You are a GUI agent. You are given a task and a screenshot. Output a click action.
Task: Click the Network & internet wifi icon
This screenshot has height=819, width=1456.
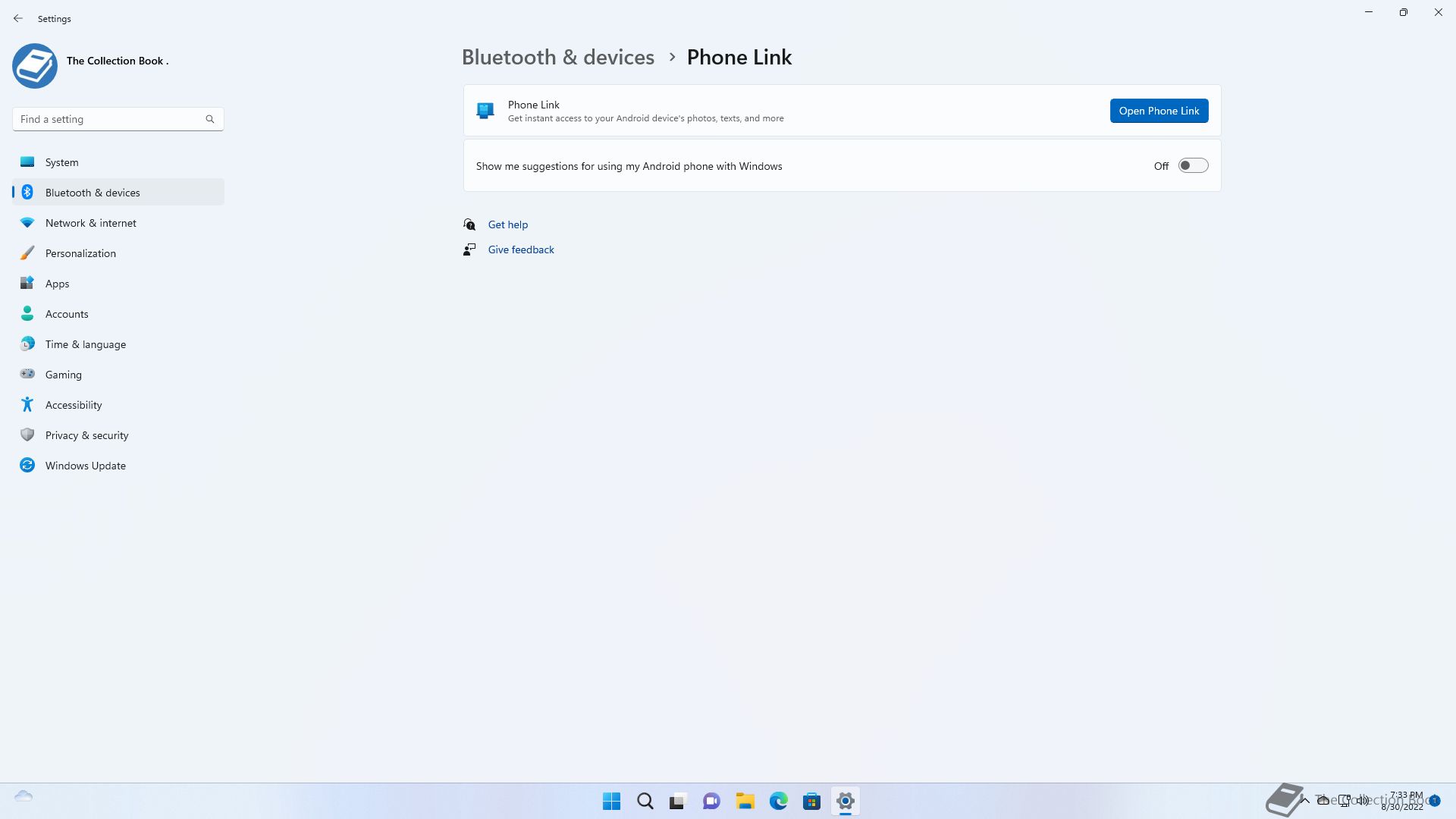[27, 222]
